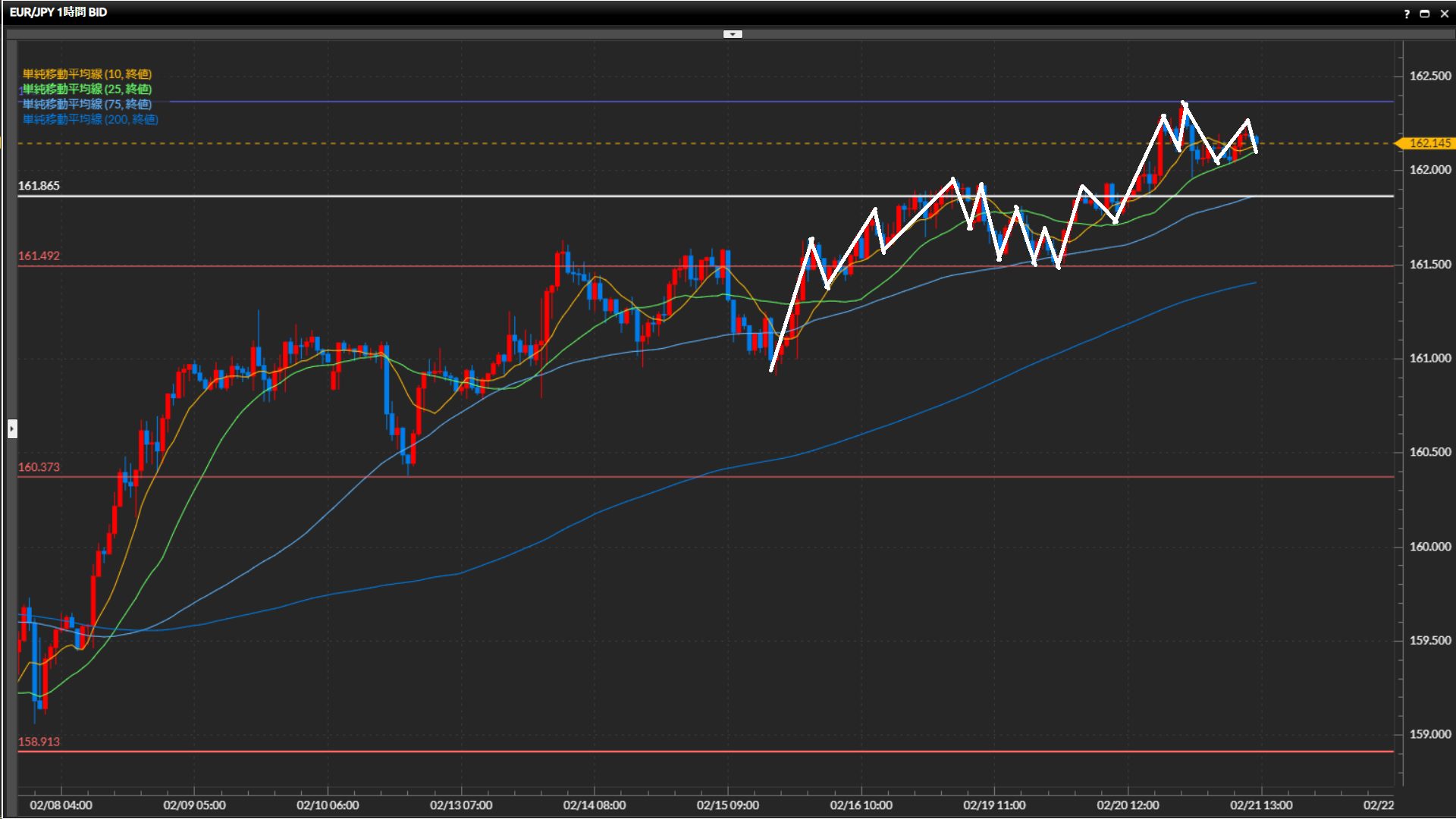
Task: Expand the left side panel arrow
Action: coord(12,429)
